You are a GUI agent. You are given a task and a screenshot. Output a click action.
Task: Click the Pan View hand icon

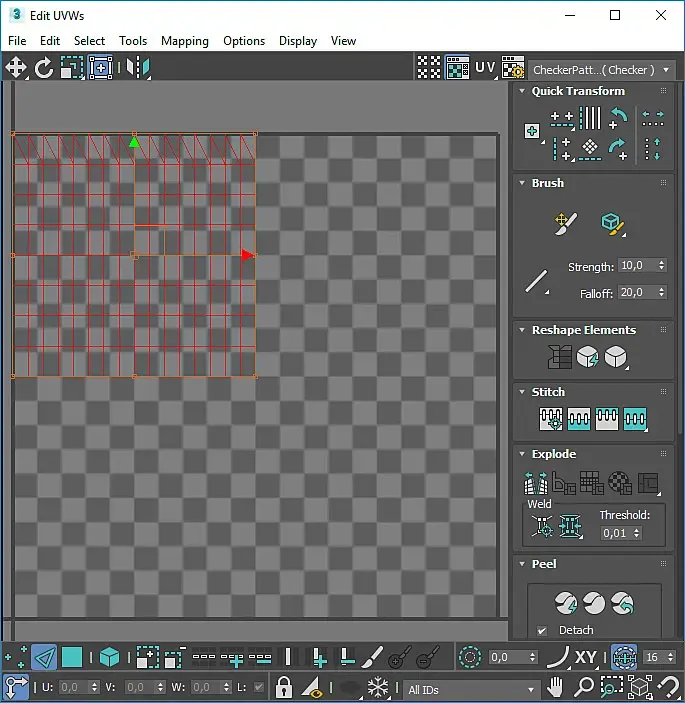[x=557, y=688]
